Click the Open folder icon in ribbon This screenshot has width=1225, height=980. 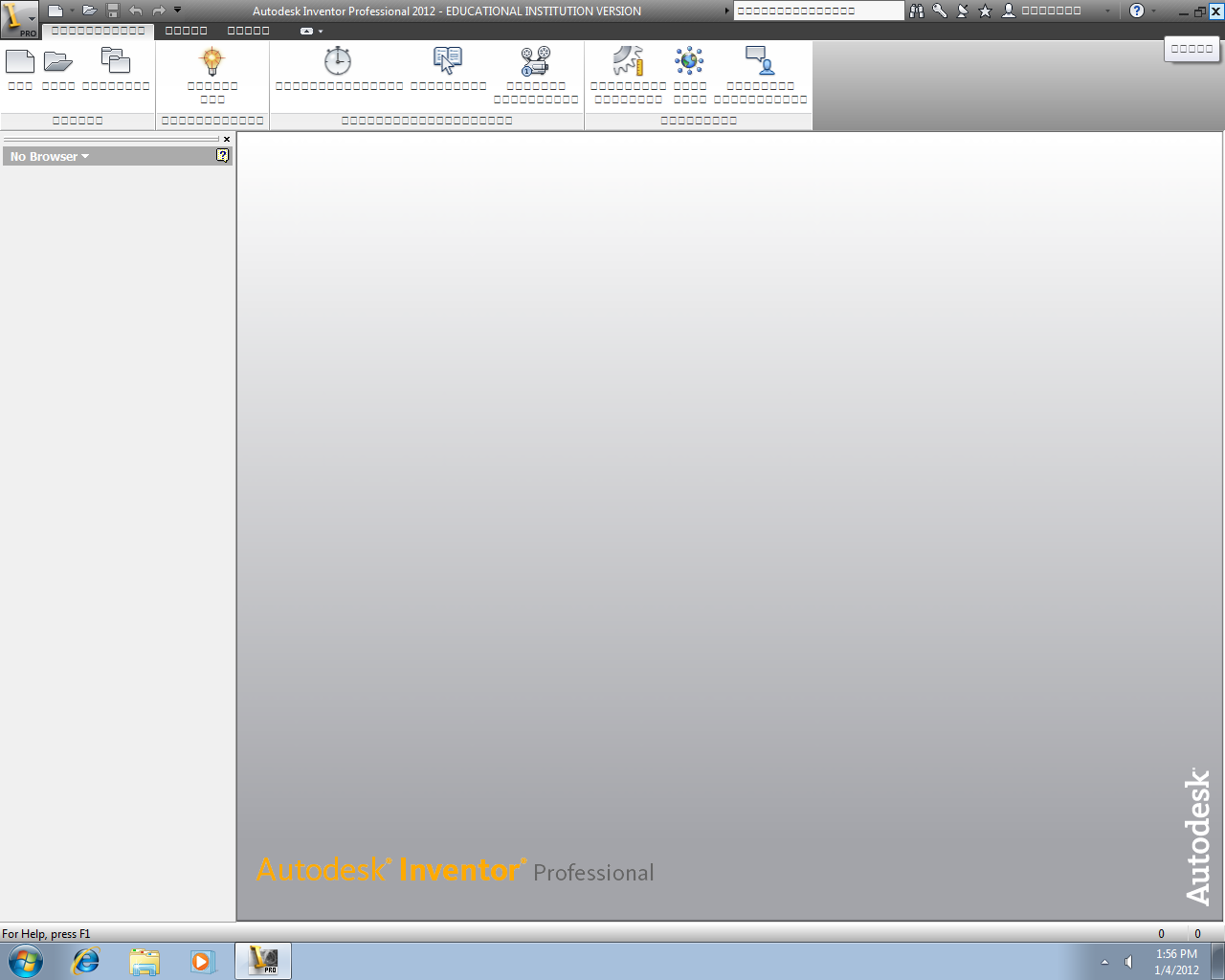(58, 61)
